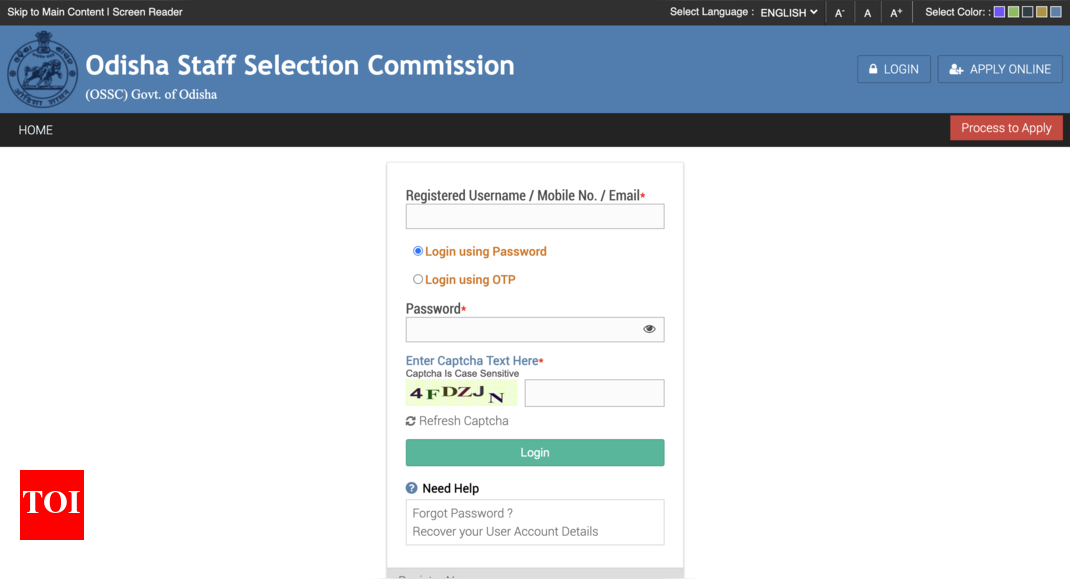Screen dimensions: 1070x579
Task: Click the green Login button
Action: point(534,453)
